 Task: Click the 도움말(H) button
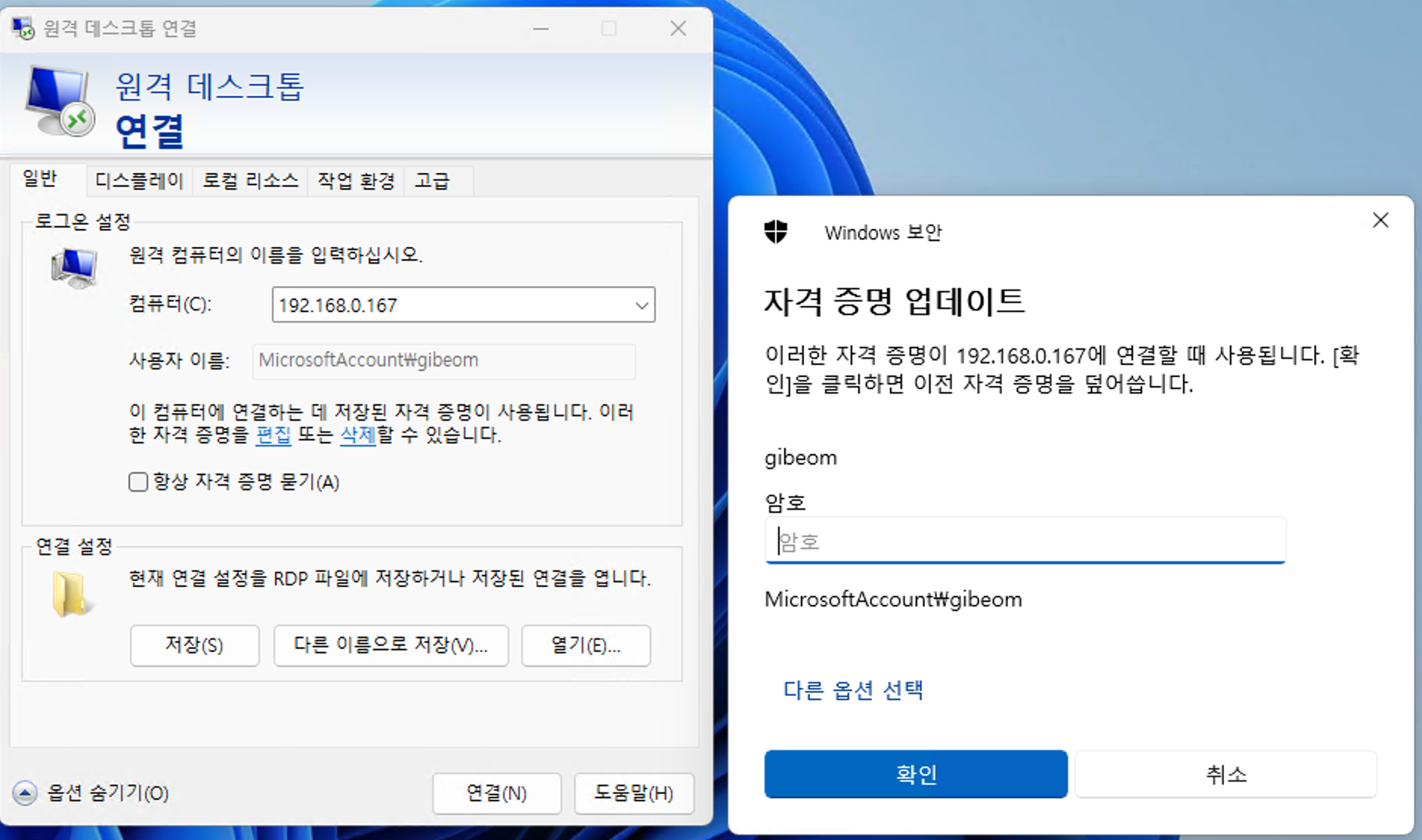[634, 793]
